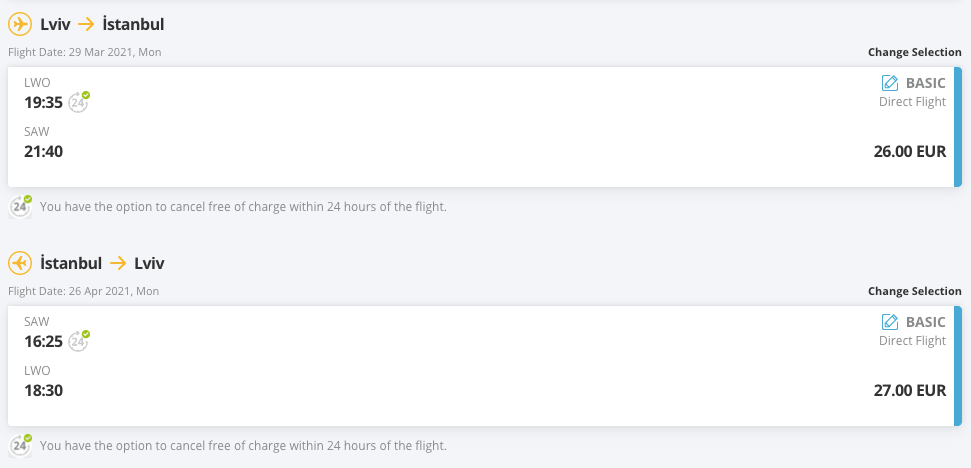Click the Flight Date 26 Apr 2021 label

click(x=84, y=291)
